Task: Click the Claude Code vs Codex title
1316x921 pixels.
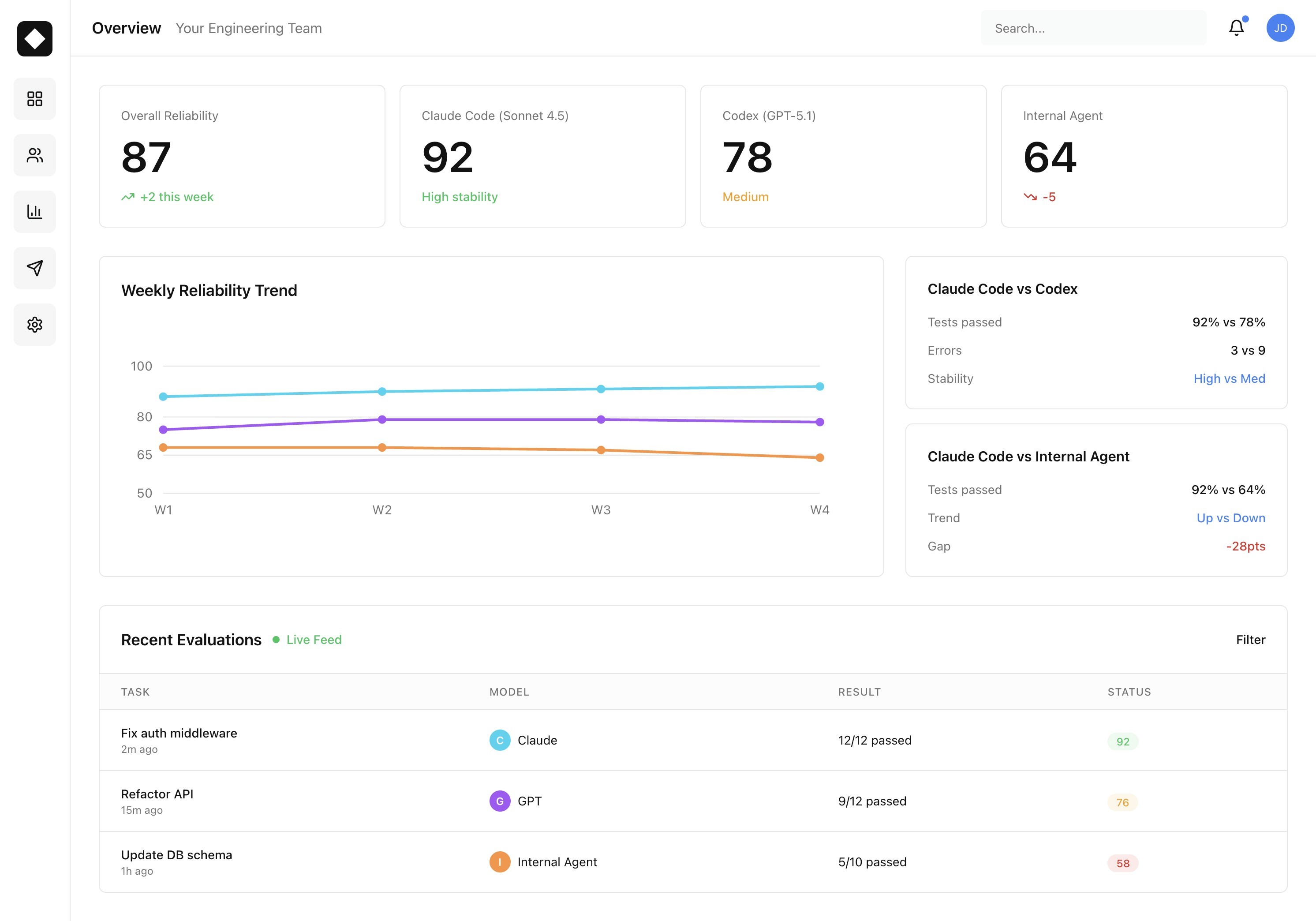Action: 1002,289
